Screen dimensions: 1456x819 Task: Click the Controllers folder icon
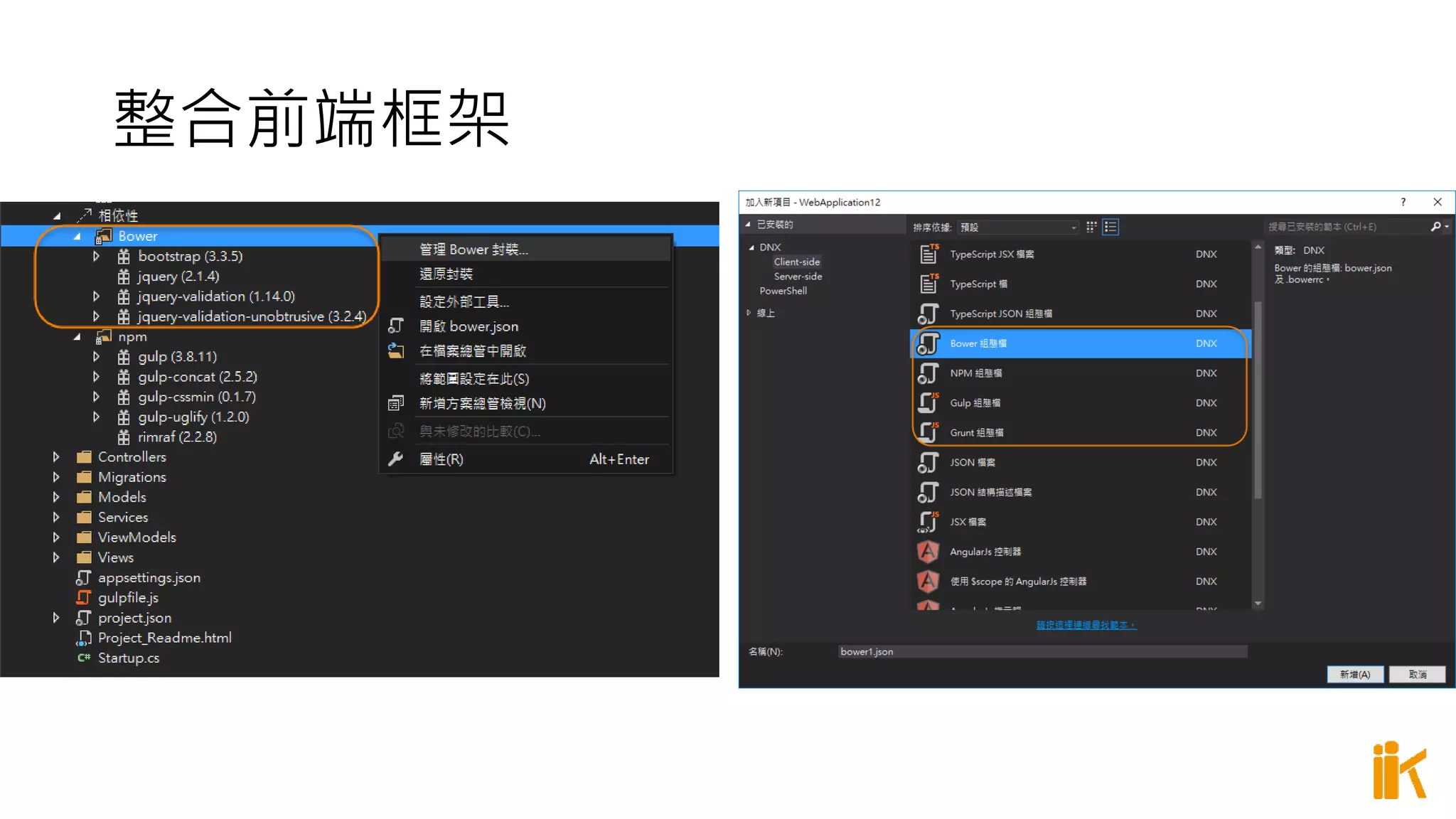pos(84,457)
